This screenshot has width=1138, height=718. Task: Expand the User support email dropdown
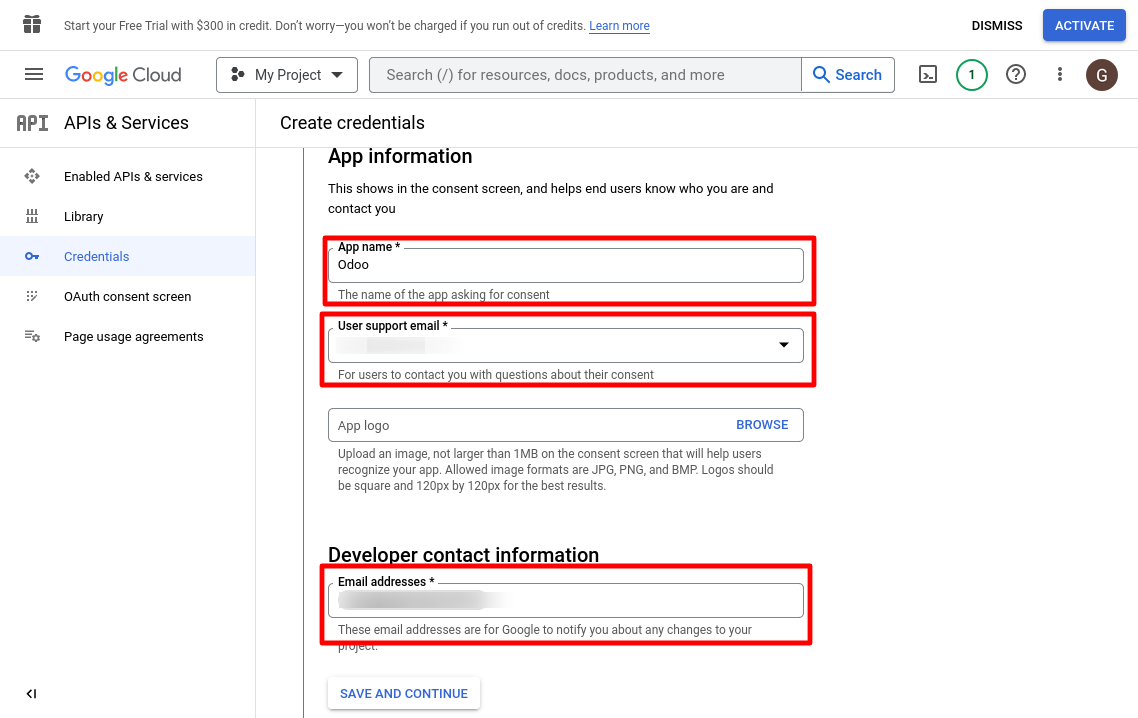point(784,345)
